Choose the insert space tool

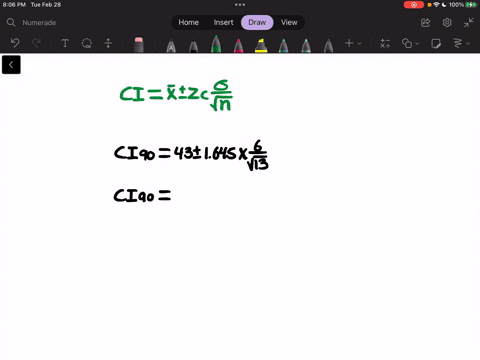click(x=108, y=43)
